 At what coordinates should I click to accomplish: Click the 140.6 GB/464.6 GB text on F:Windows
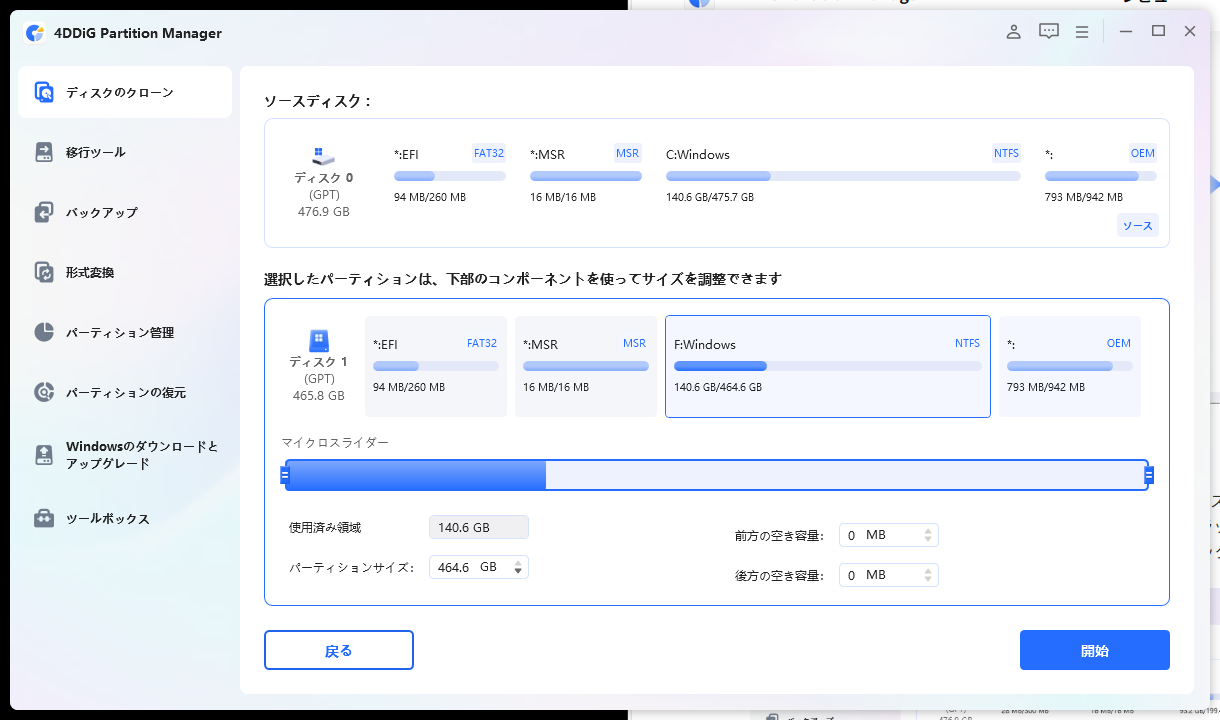[x=718, y=387]
